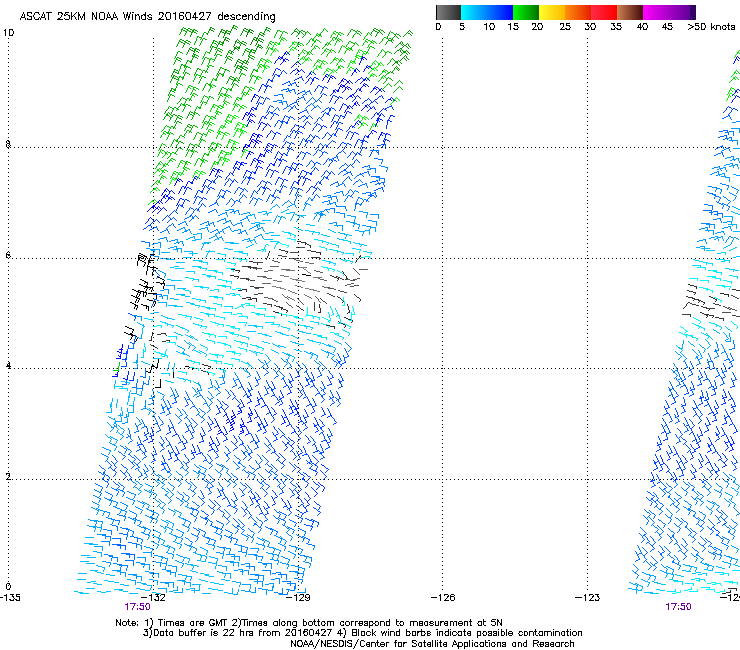Click the note line '3)Data buffer is 22 hrs'
This screenshot has height=650, width=740.
pyautogui.click(x=362, y=633)
